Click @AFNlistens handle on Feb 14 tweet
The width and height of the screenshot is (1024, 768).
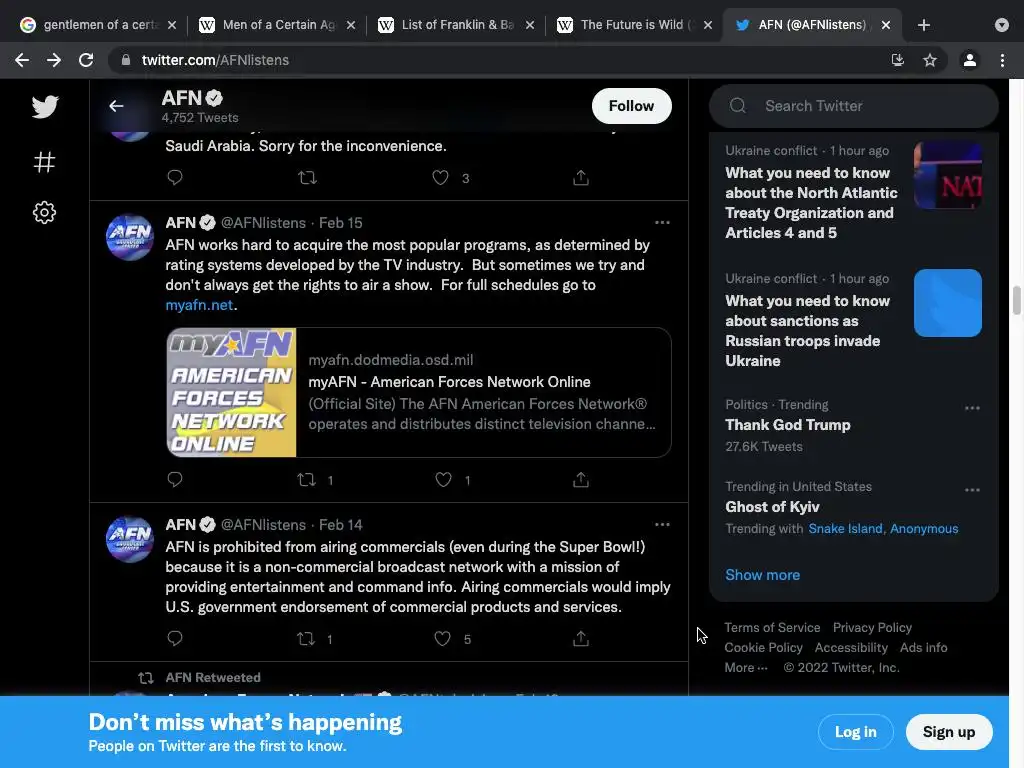(263, 524)
